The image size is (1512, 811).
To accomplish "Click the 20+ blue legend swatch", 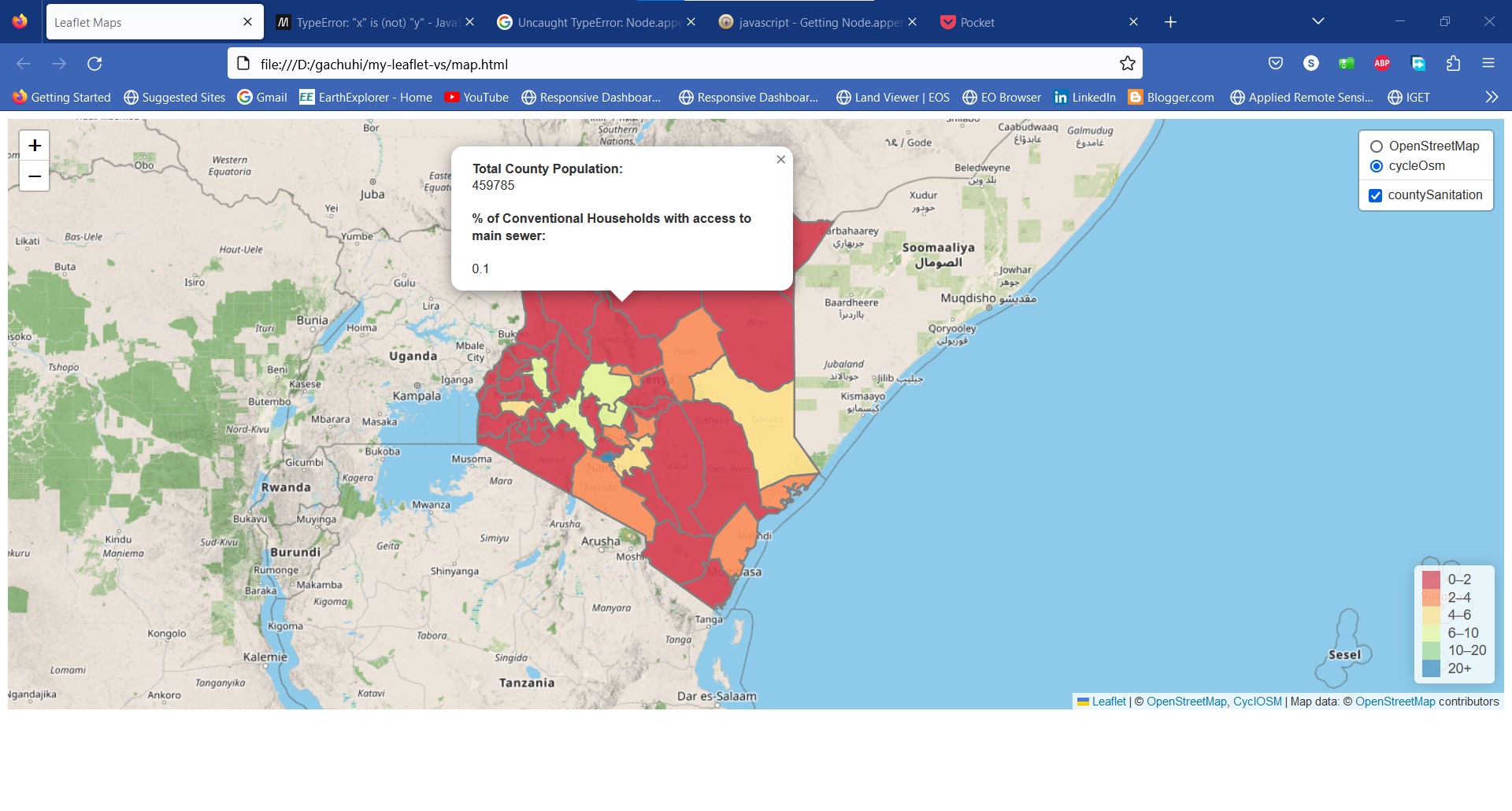I will pos(1431,668).
